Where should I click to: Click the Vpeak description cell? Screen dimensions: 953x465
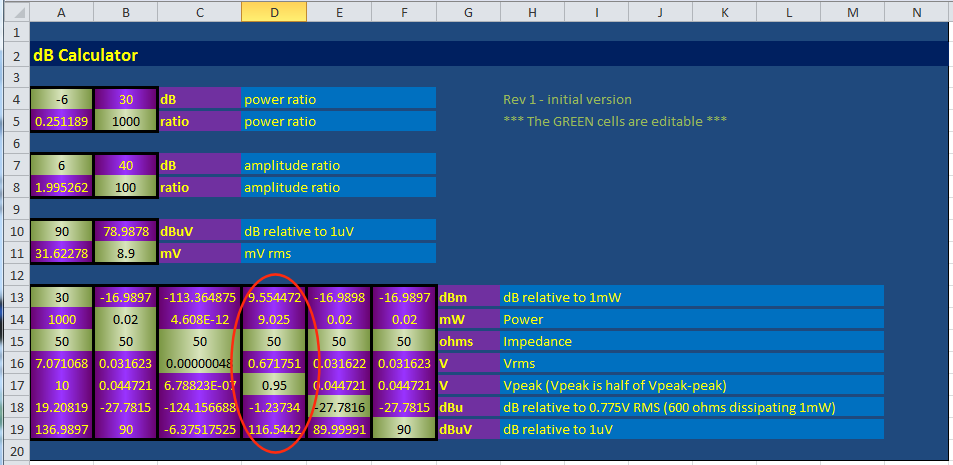pyautogui.click(x=692, y=385)
